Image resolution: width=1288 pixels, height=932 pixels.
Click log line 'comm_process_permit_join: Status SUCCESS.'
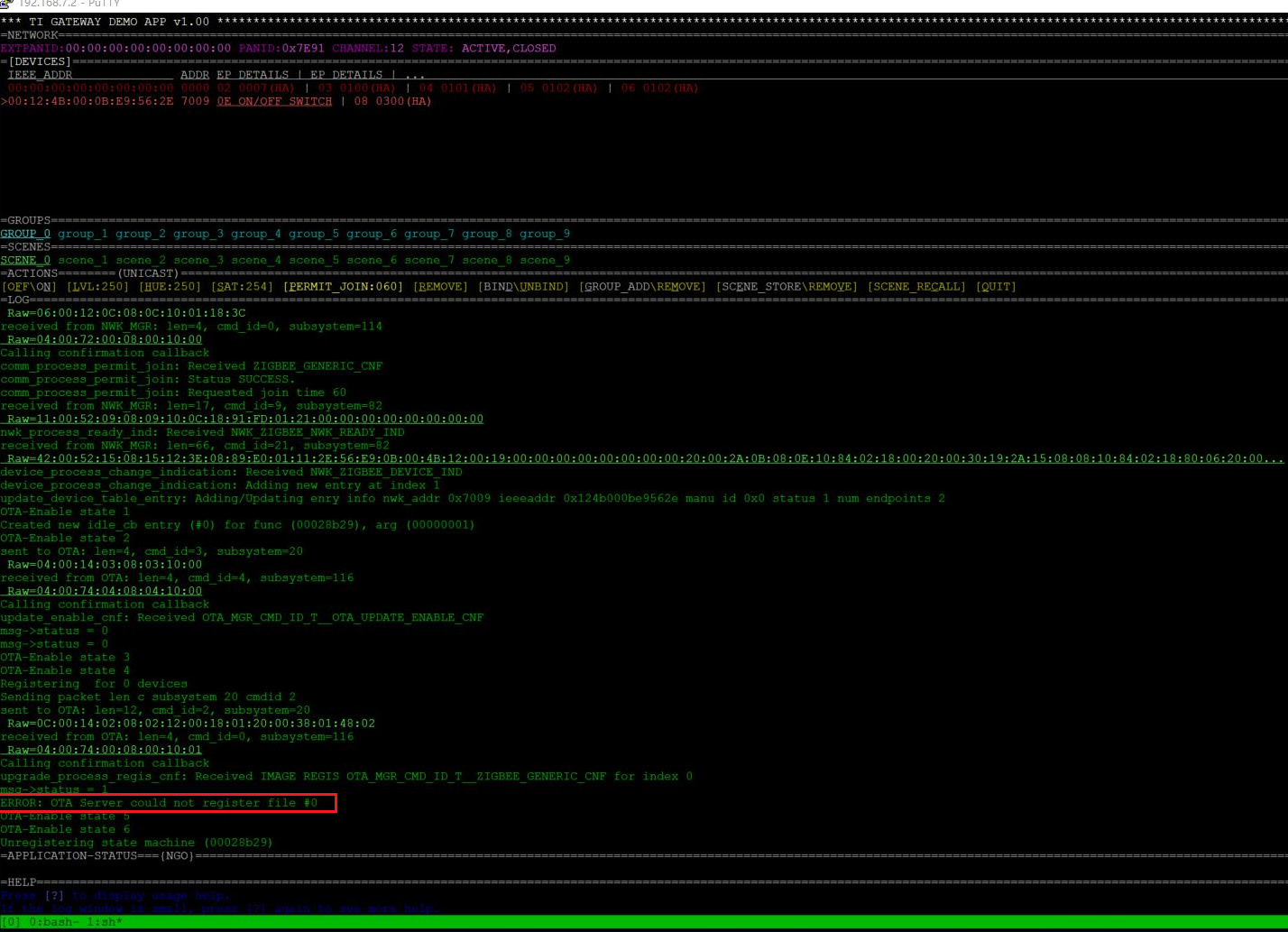pos(148,379)
